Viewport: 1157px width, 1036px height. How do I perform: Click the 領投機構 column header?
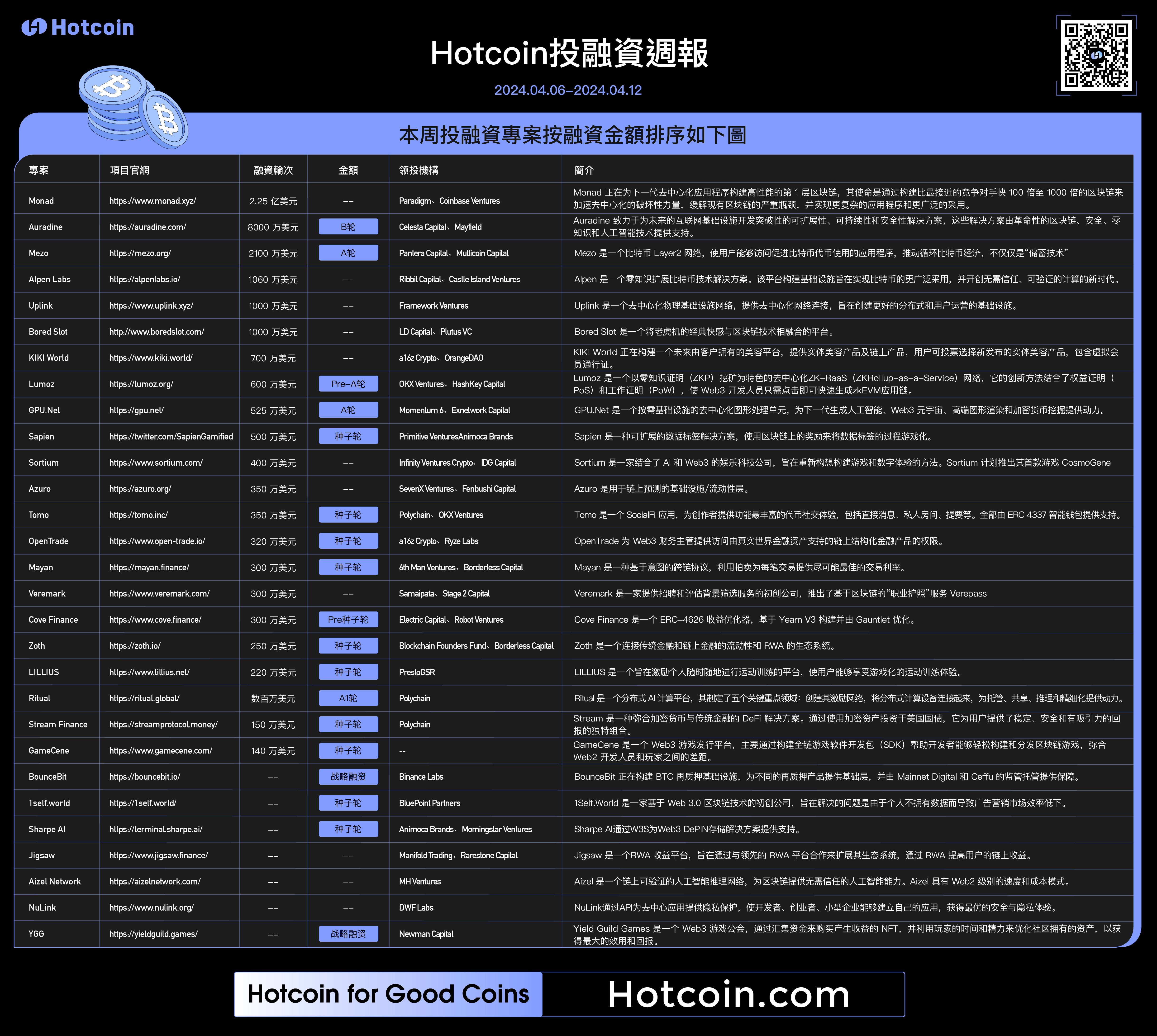tap(419, 170)
